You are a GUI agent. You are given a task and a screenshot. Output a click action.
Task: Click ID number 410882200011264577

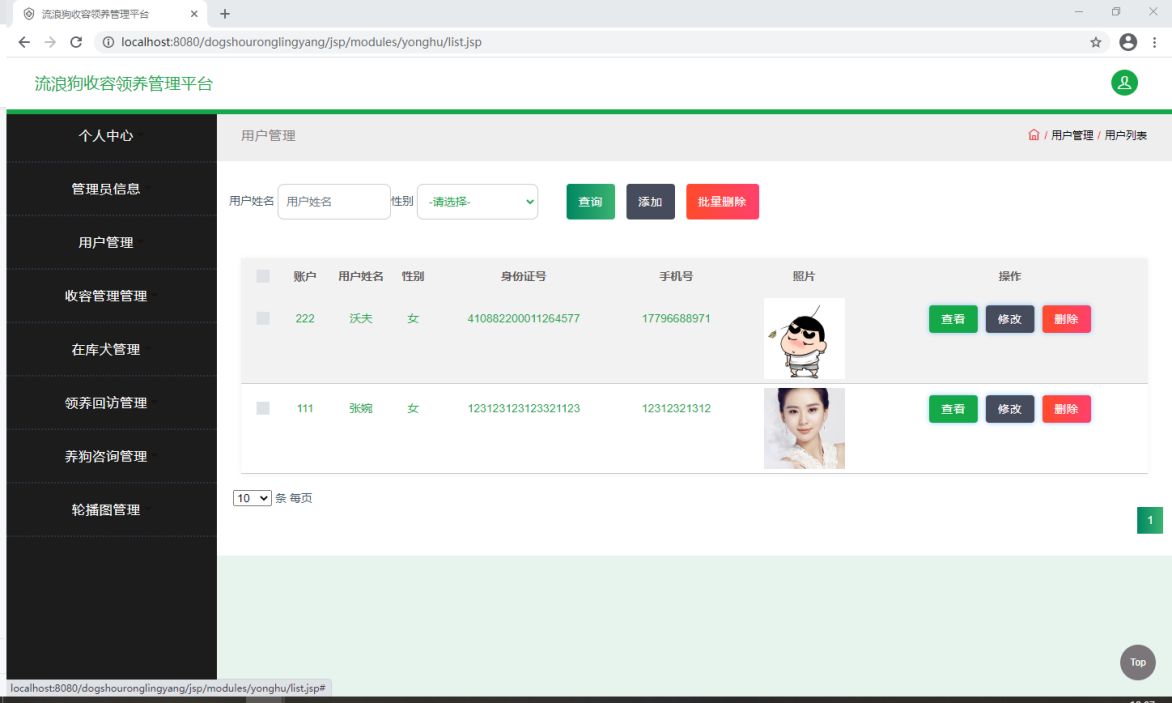coord(523,318)
